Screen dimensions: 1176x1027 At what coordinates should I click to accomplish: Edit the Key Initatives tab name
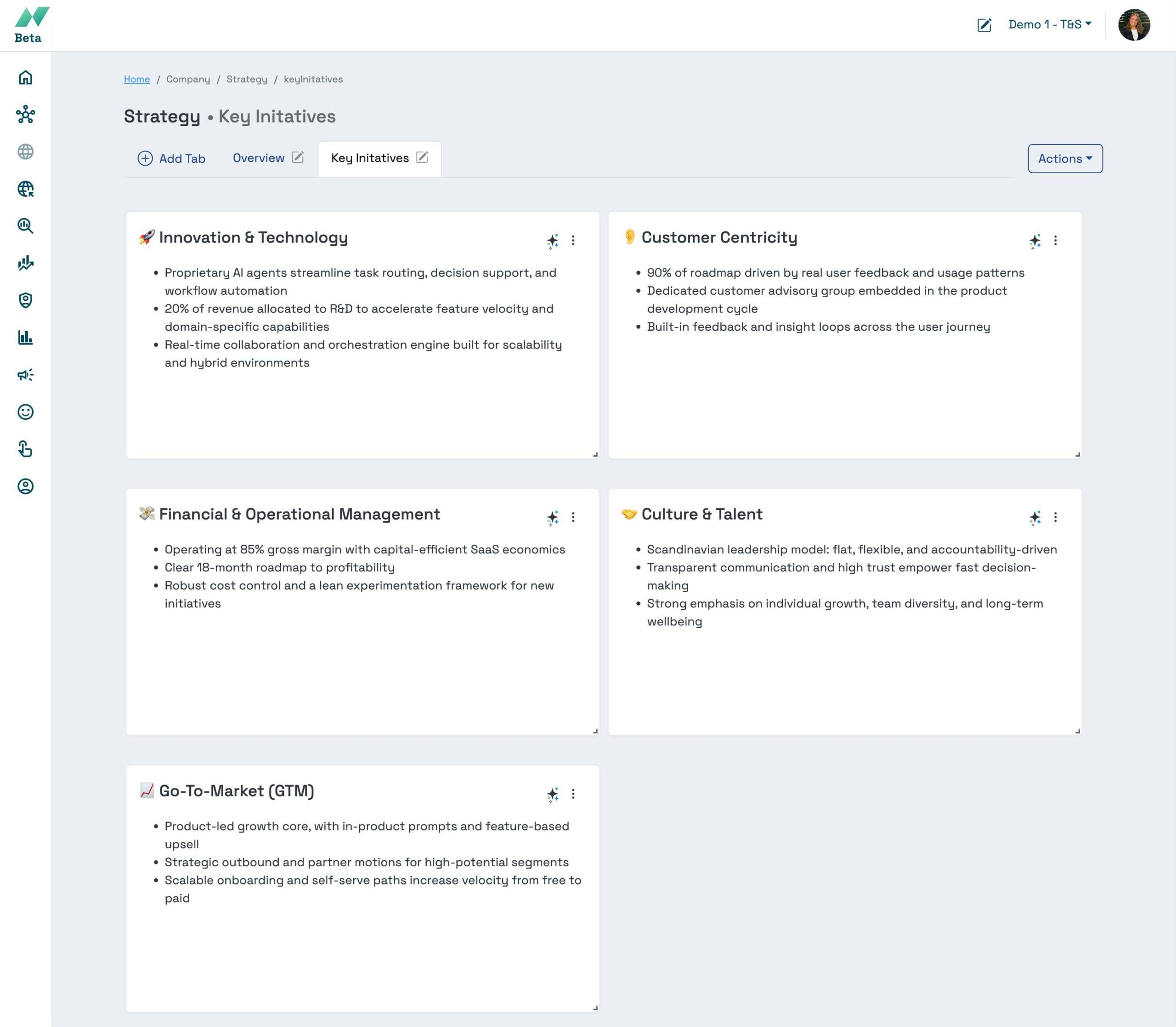pyautogui.click(x=422, y=158)
